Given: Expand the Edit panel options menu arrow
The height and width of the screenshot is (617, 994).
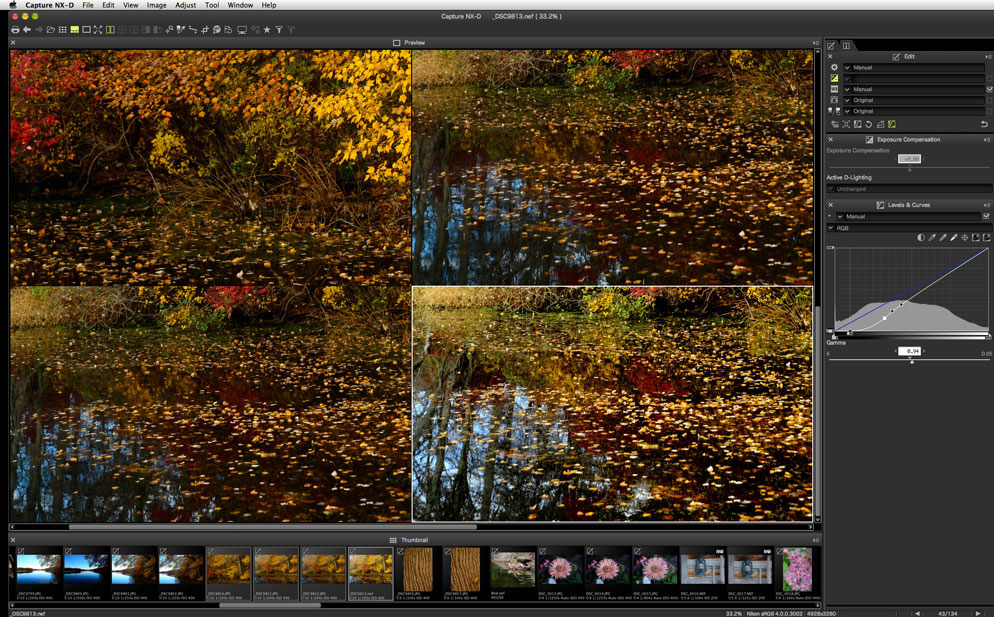Looking at the screenshot, I should coord(988,56).
